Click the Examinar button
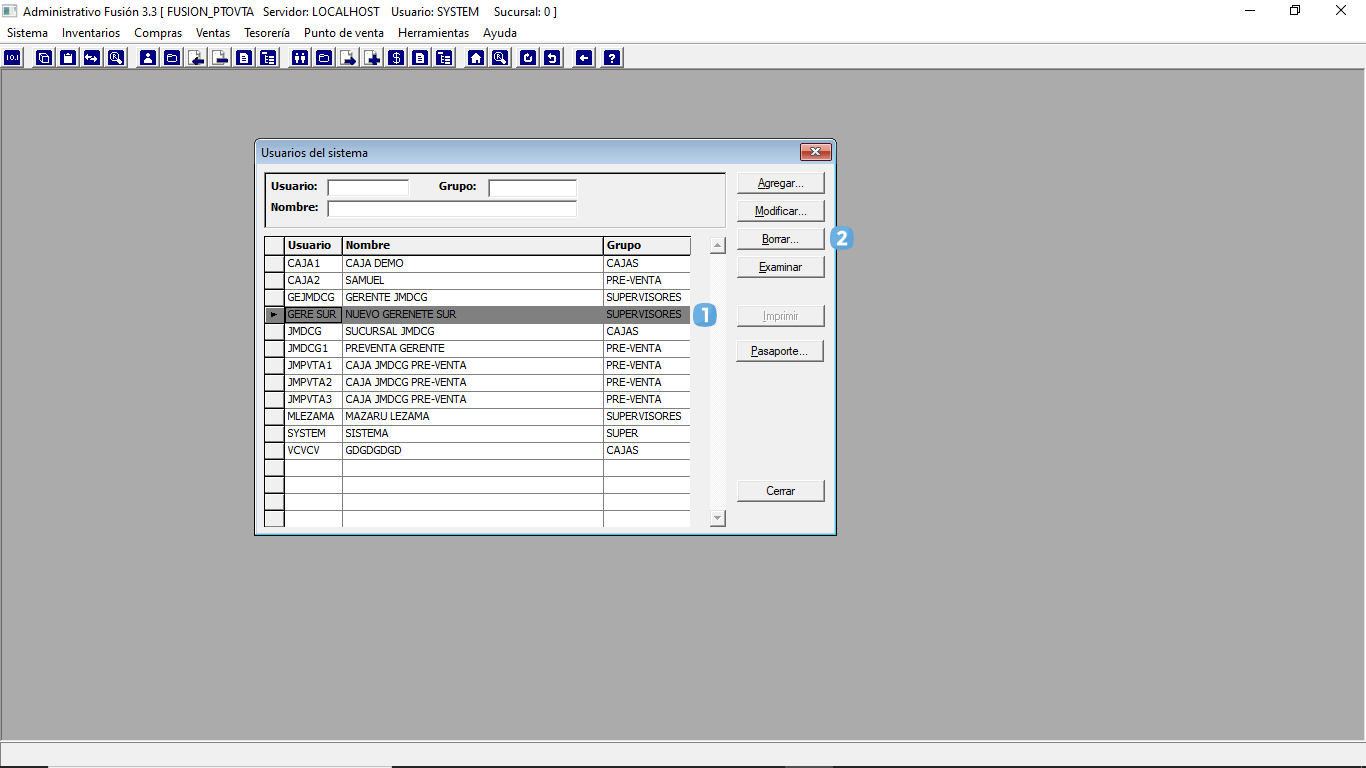 pyautogui.click(x=781, y=267)
